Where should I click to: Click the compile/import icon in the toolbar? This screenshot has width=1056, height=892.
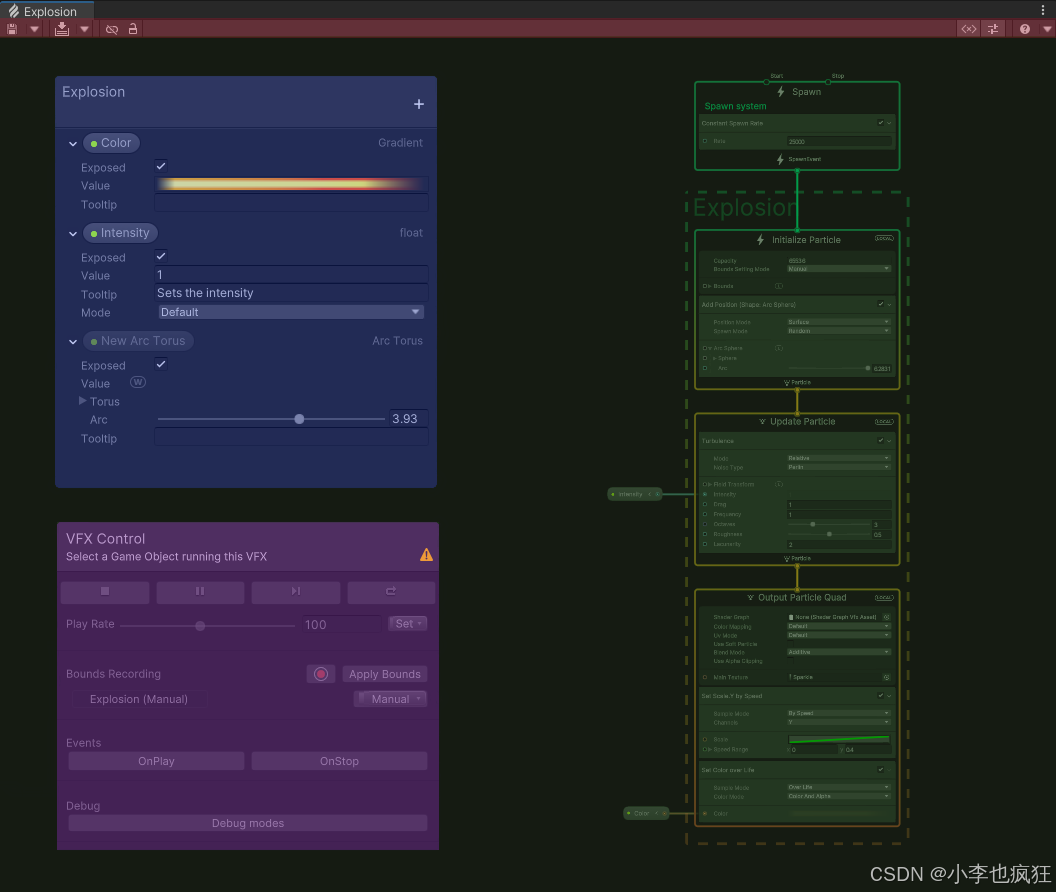[x=62, y=29]
